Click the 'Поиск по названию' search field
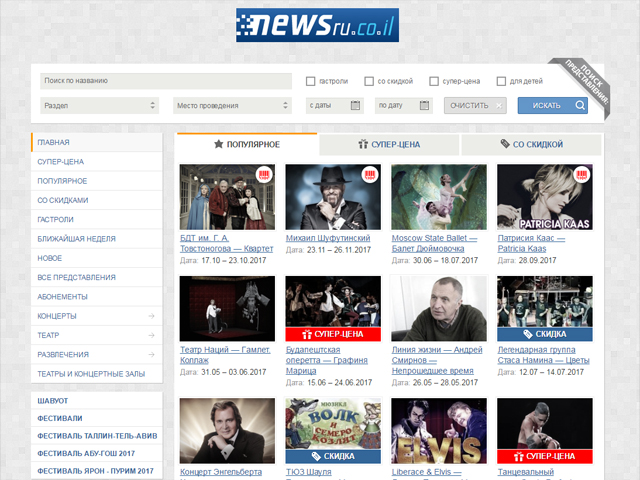This screenshot has height=480, width=640. point(166,81)
